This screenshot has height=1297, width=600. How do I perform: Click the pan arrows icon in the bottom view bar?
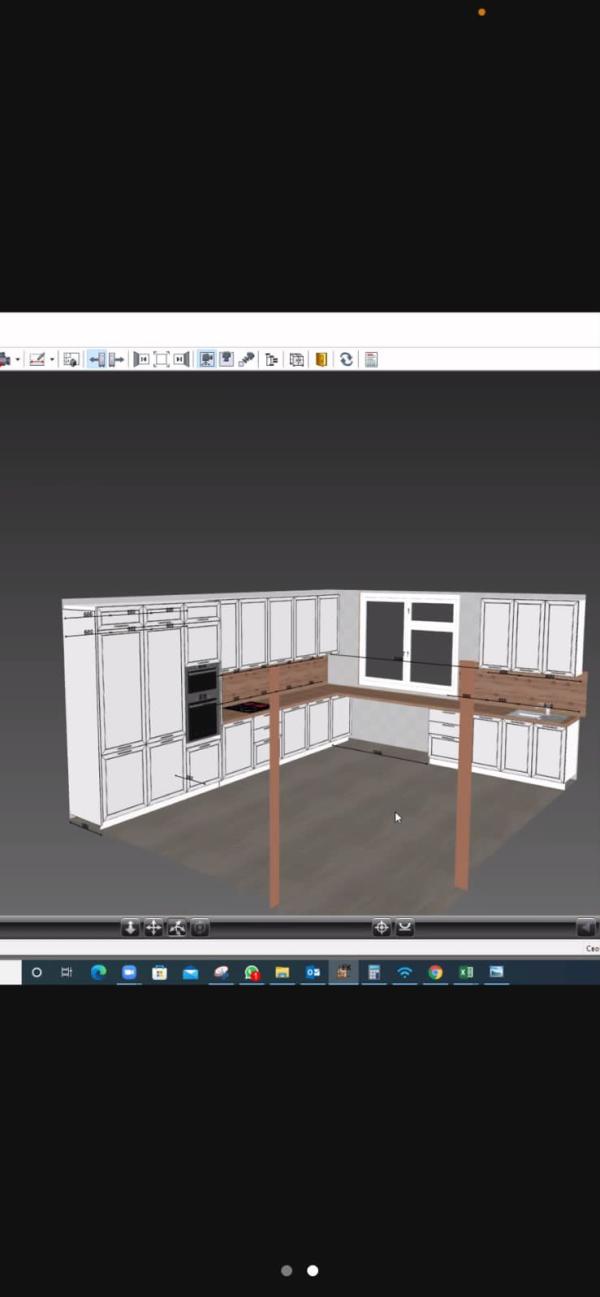(153, 928)
